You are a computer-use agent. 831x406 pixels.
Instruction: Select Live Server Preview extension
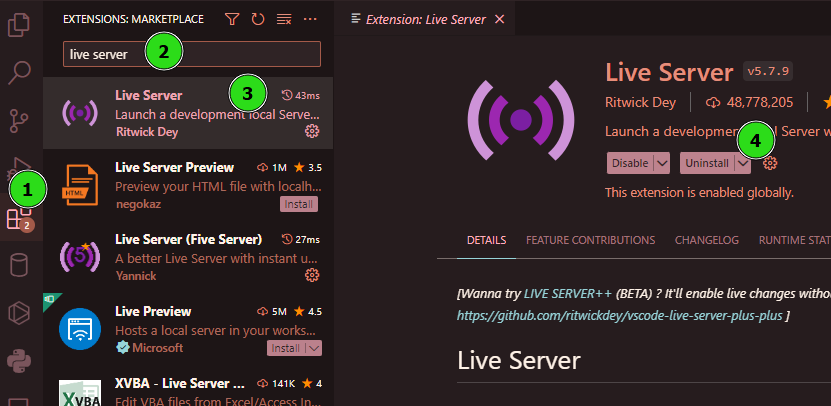tap(188, 184)
